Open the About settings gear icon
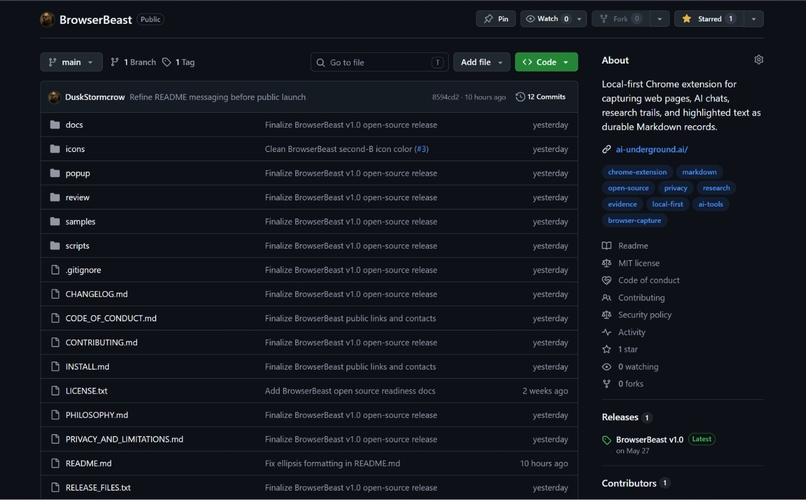Screen dimensions: 806x504 [x=758, y=60]
